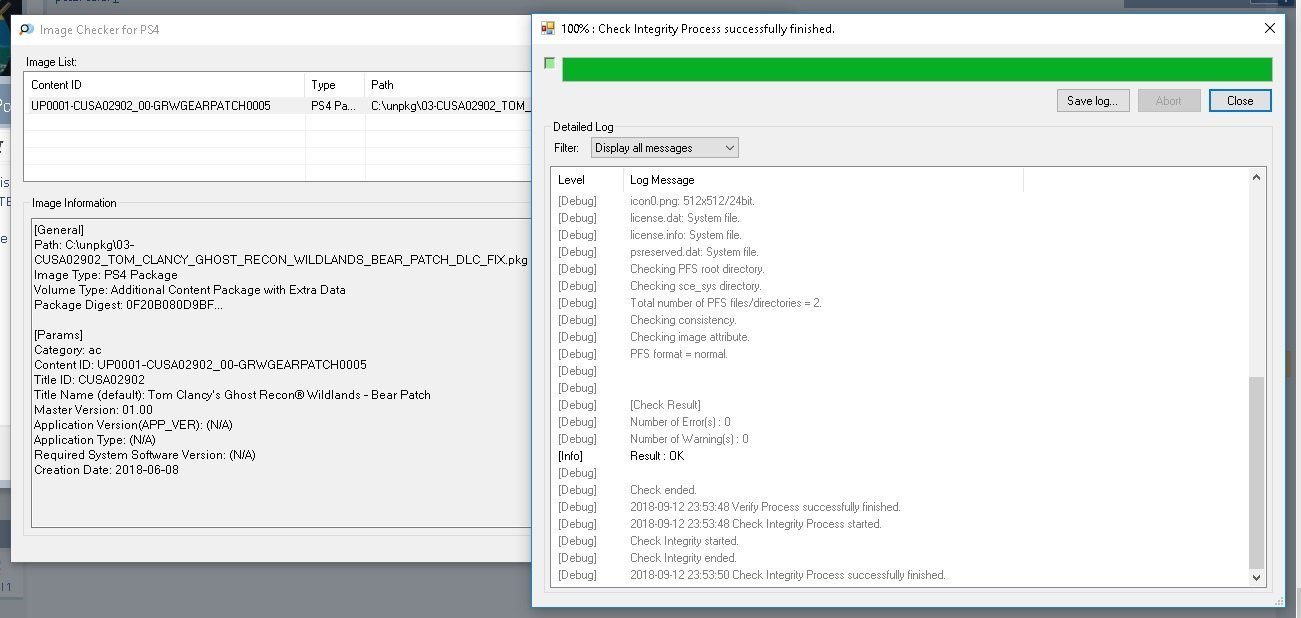Screen dimensions: 1301x618
Task: Click the 'PFS format = normal.' log line
Action: click(679, 354)
